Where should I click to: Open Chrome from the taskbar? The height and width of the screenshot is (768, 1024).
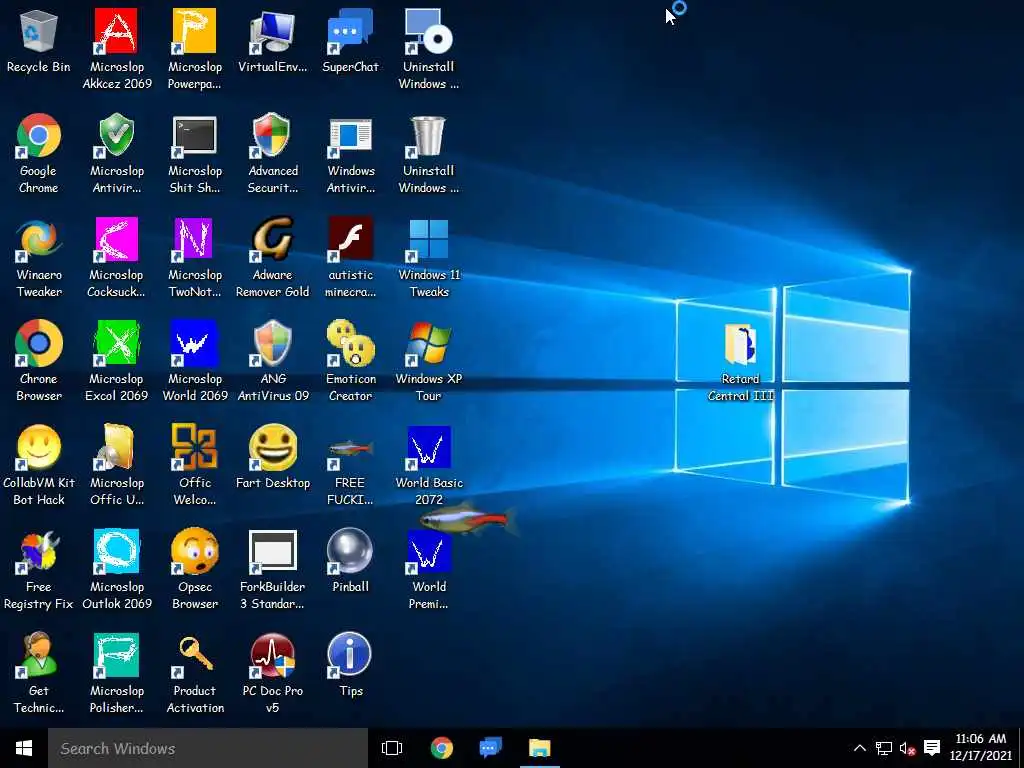click(x=441, y=748)
